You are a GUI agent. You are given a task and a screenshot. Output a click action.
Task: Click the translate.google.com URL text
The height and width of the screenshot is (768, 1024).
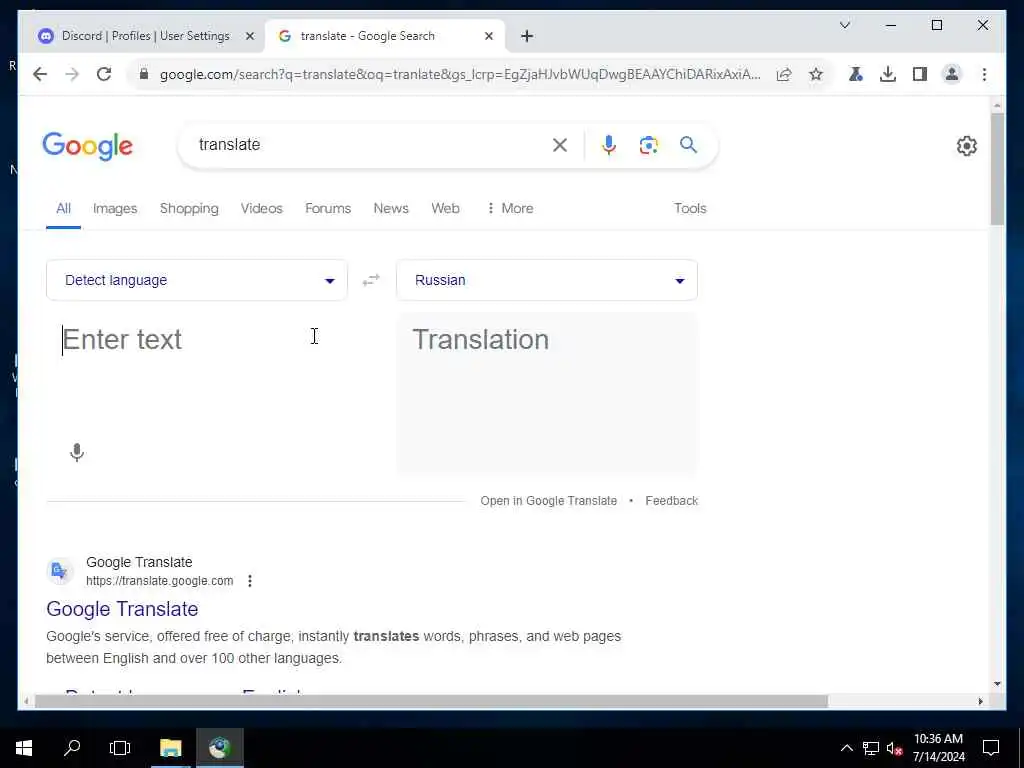click(159, 581)
